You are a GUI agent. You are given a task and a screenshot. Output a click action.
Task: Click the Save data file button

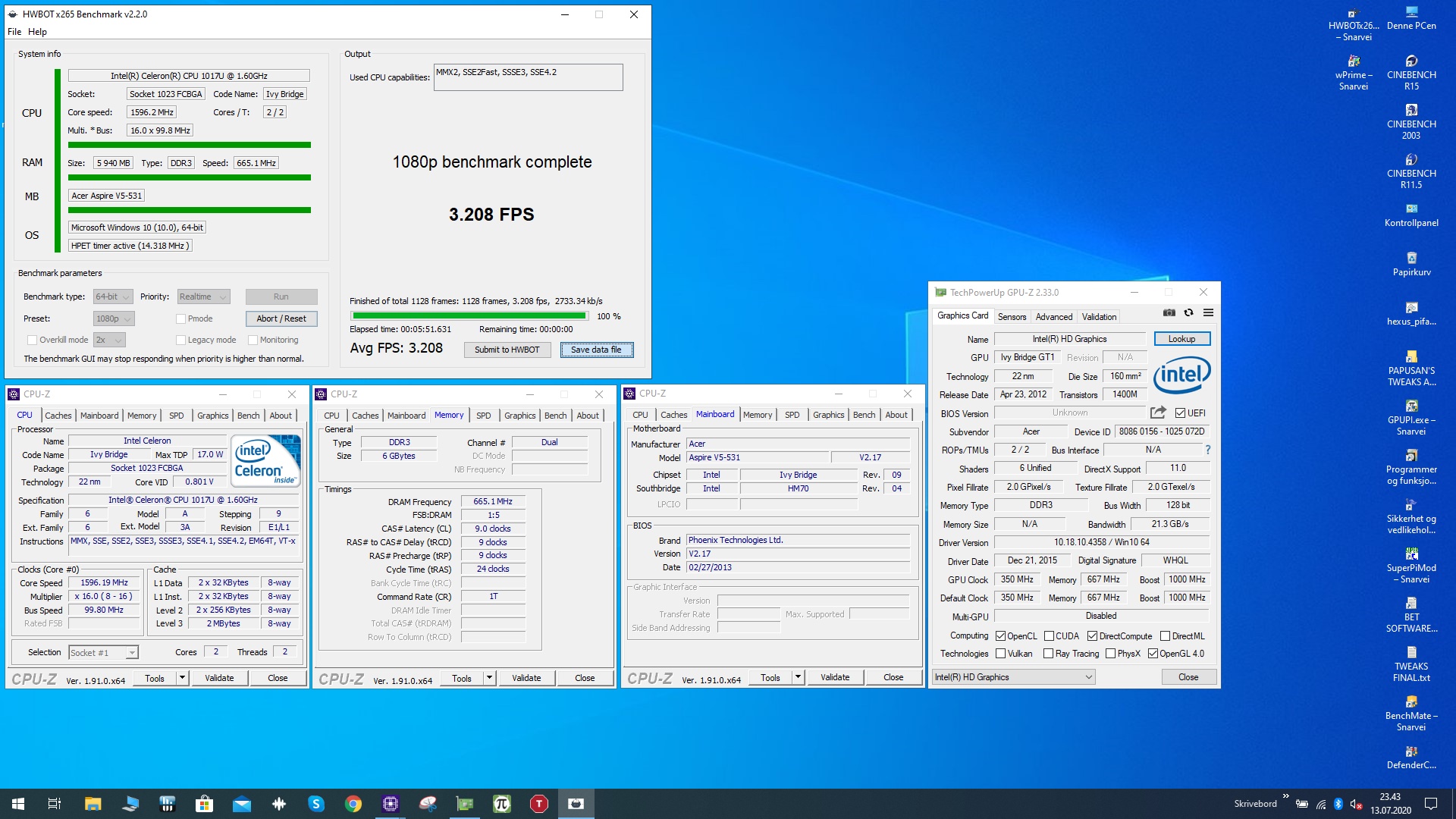(x=596, y=350)
